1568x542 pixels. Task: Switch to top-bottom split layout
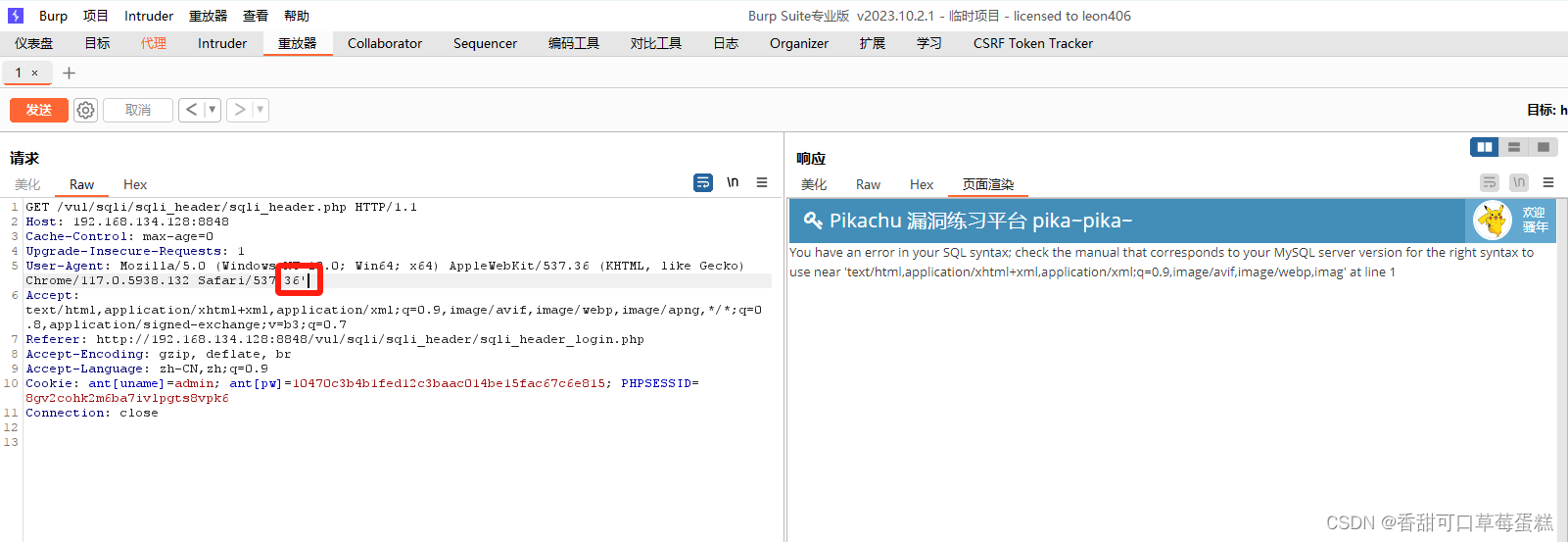click(1514, 147)
